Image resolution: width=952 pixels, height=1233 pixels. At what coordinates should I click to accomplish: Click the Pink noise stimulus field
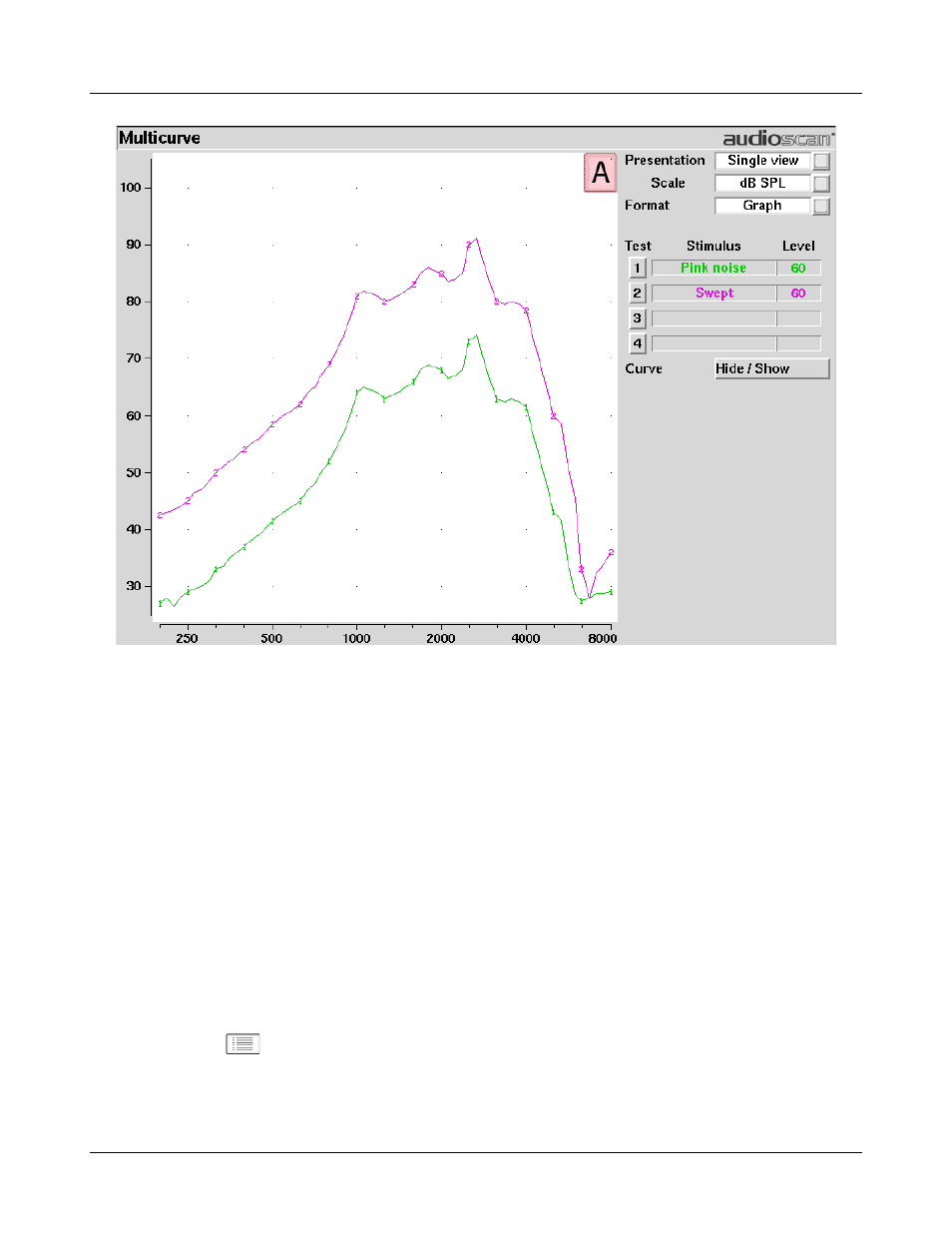pos(714,268)
